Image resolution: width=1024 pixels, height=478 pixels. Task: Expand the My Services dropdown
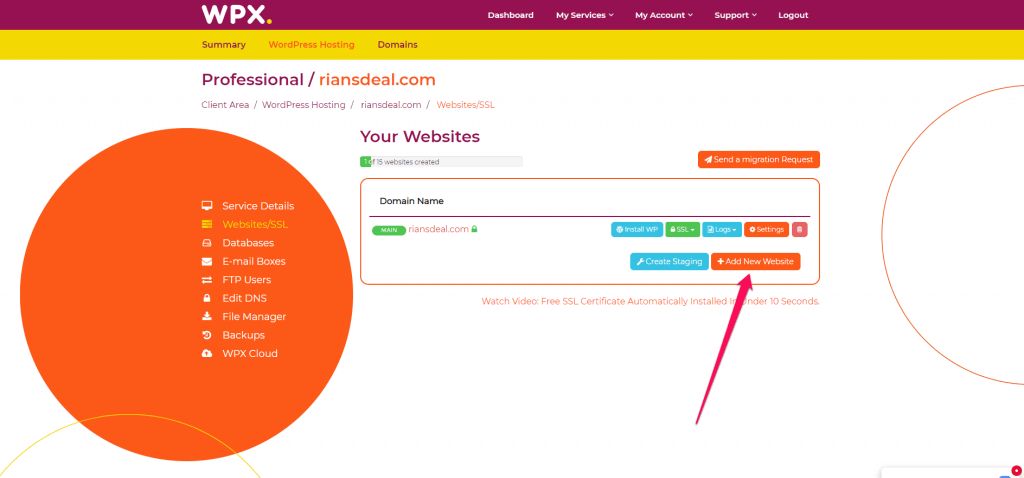[x=584, y=15]
